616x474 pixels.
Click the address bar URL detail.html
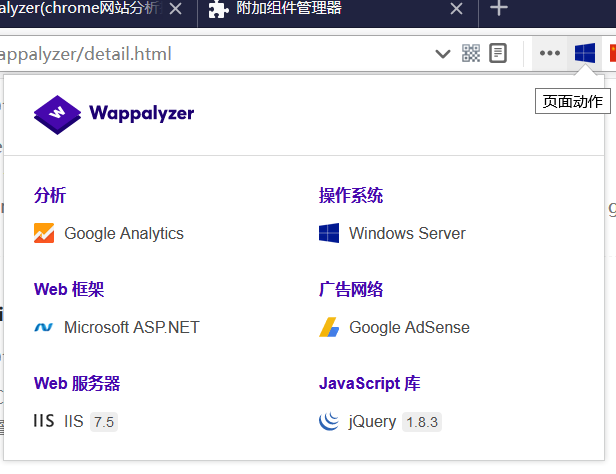pyautogui.click(x=86, y=54)
